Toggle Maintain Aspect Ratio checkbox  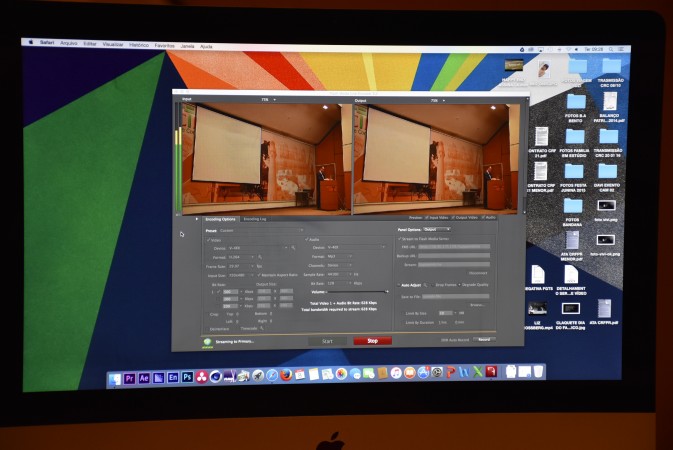259,275
